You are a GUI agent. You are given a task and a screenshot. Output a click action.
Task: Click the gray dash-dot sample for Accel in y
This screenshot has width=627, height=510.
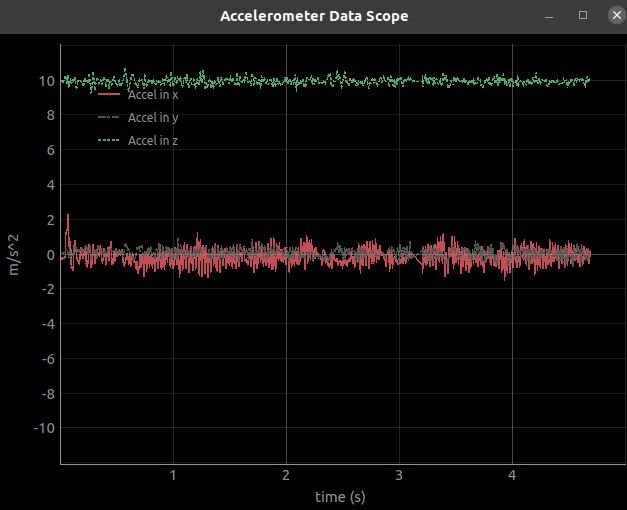coord(109,117)
